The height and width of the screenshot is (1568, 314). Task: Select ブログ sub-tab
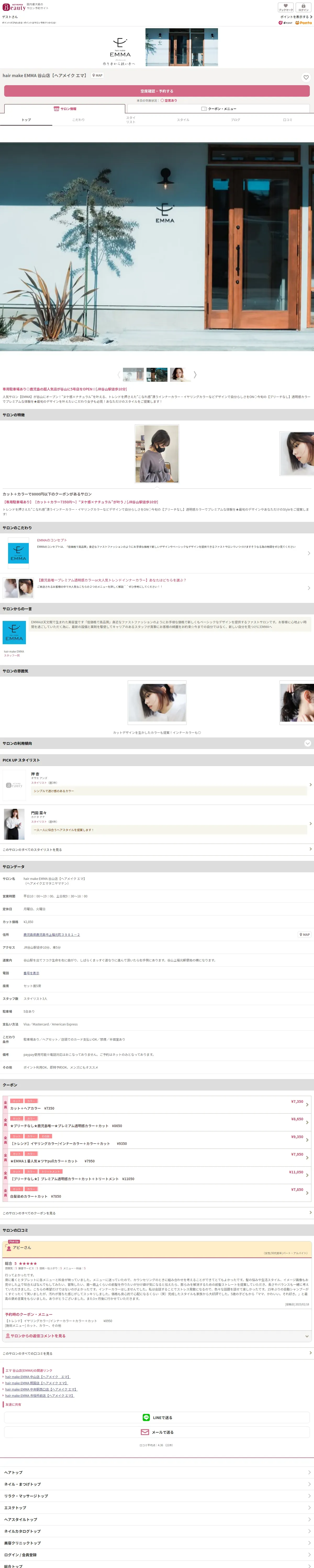(x=235, y=120)
